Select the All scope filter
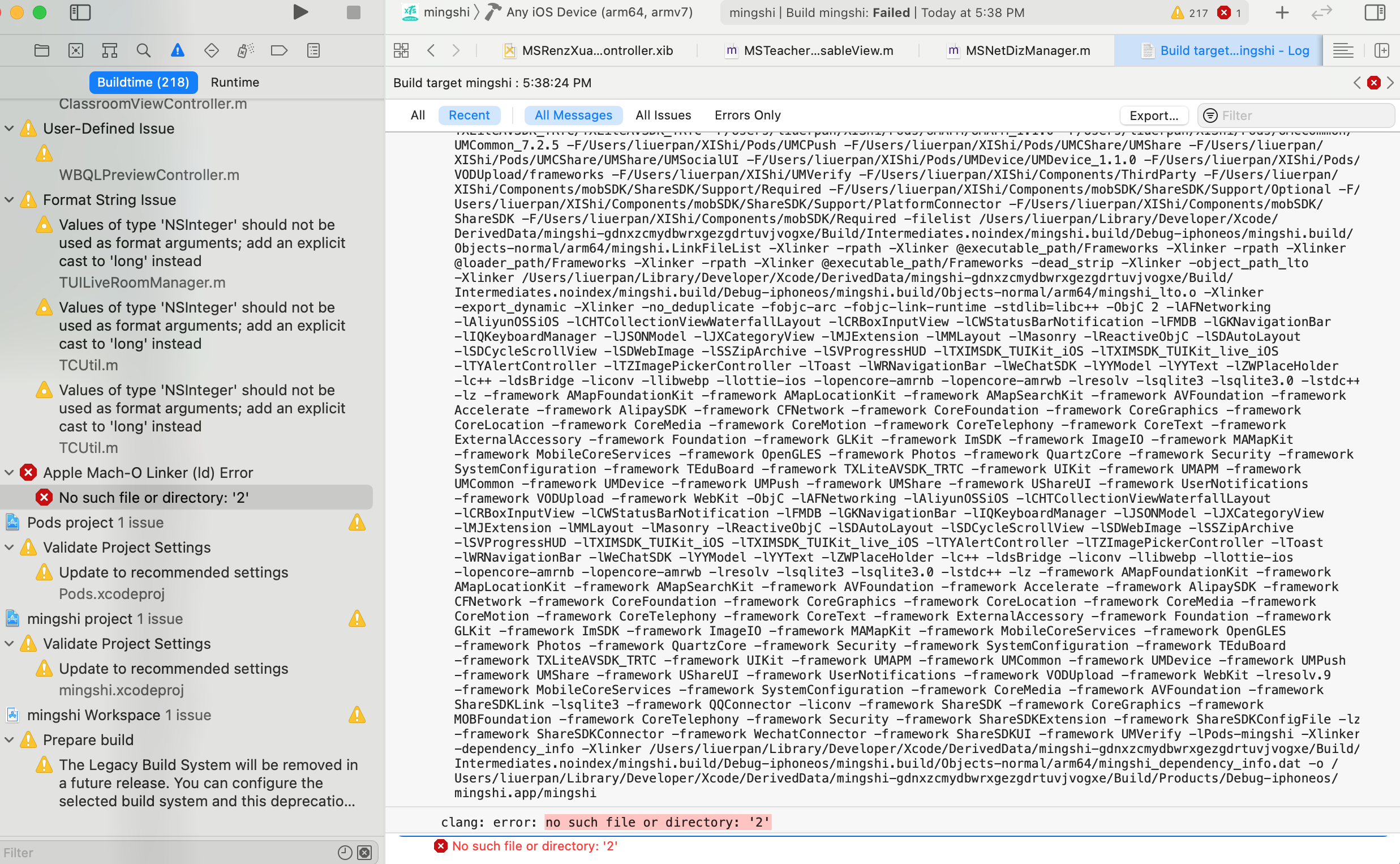 pyautogui.click(x=418, y=115)
